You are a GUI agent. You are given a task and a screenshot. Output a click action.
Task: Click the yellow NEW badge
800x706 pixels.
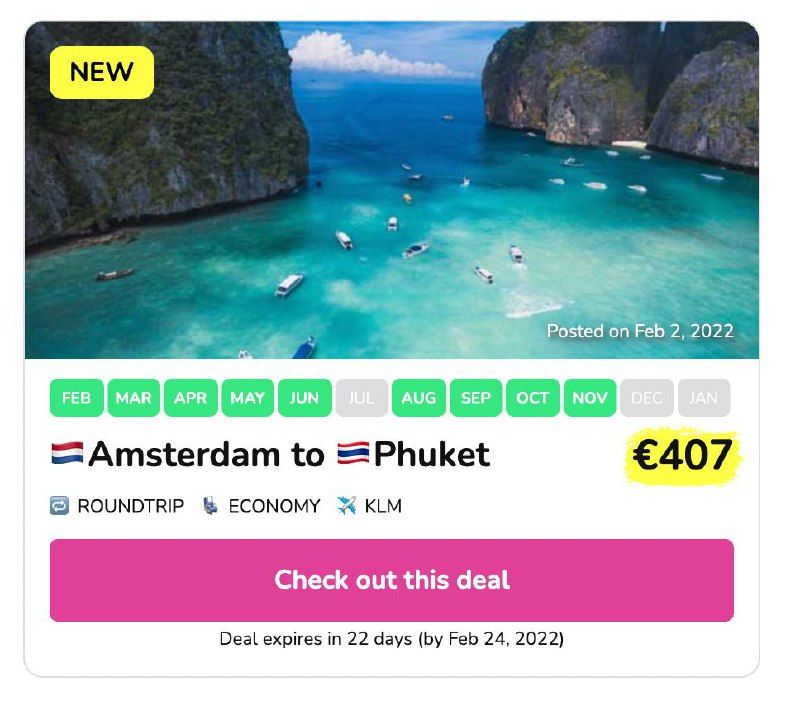pos(102,72)
